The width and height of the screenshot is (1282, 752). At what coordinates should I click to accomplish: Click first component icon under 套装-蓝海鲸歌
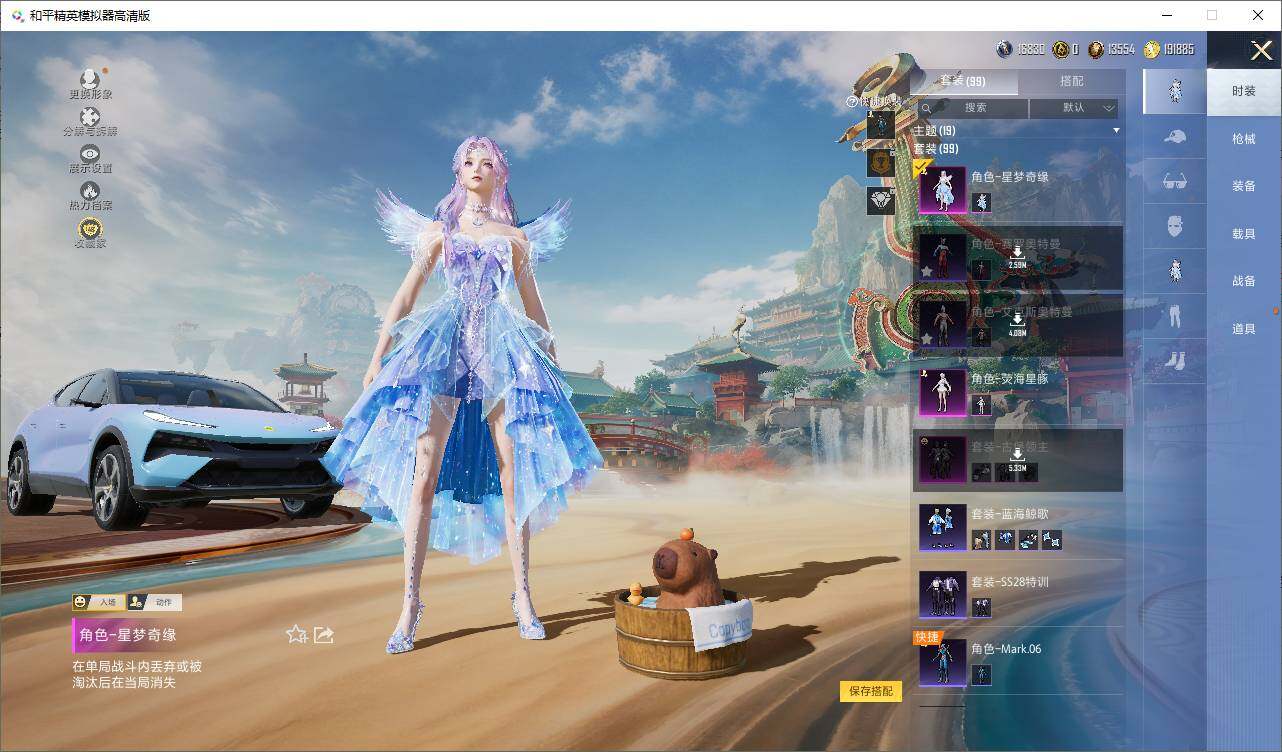981,540
